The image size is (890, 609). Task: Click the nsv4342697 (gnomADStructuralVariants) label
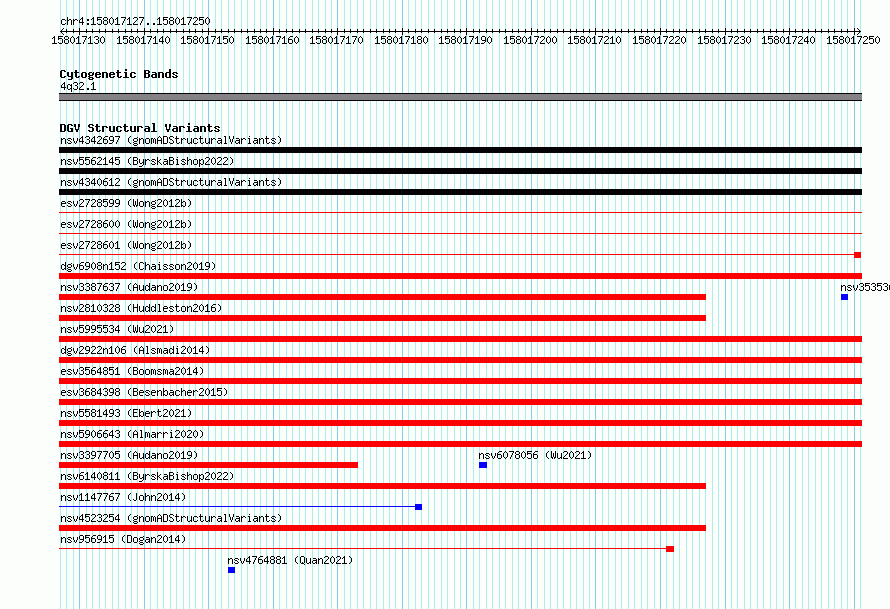tap(171, 140)
